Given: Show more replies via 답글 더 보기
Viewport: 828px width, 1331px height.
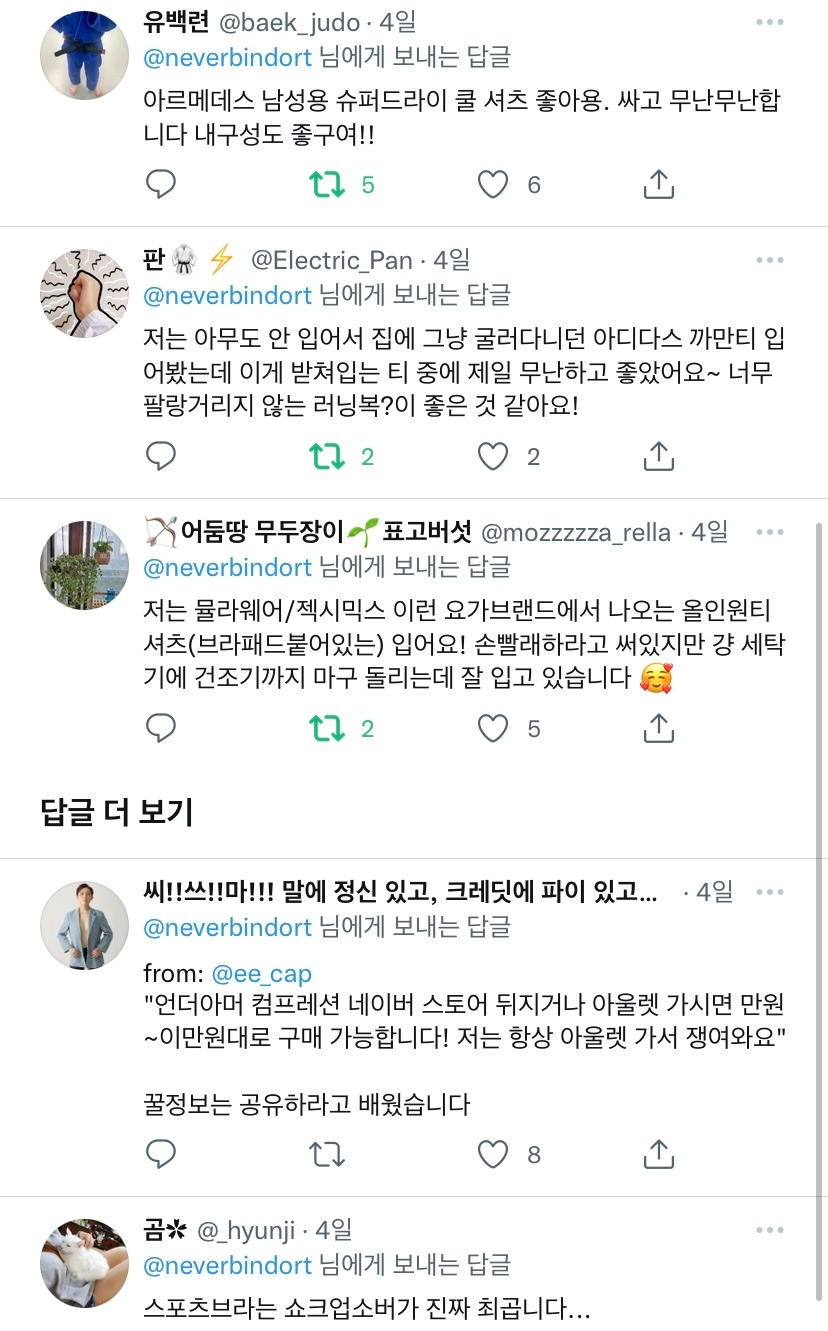Looking at the screenshot, I should coord(117,812).
